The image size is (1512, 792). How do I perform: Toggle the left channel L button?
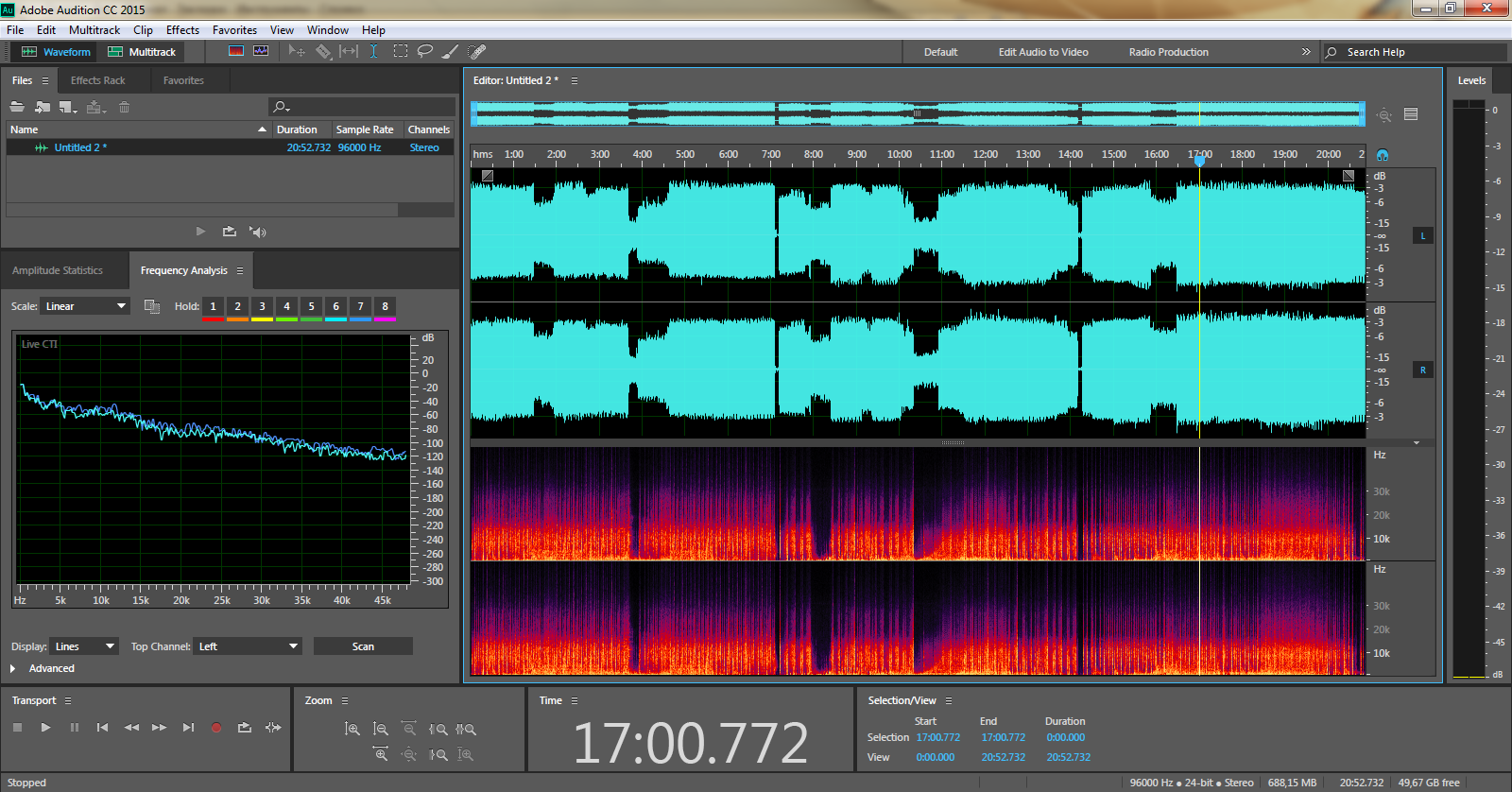point(1422,235)
